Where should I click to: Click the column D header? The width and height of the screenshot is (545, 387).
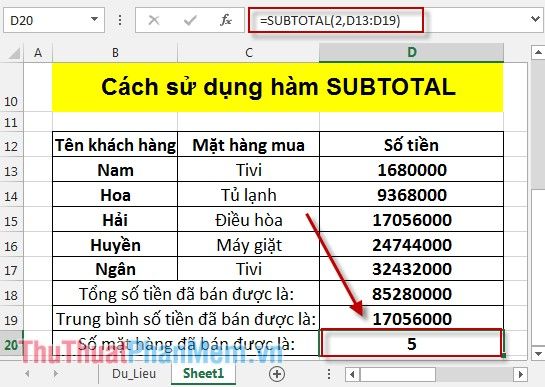(411, 53)
